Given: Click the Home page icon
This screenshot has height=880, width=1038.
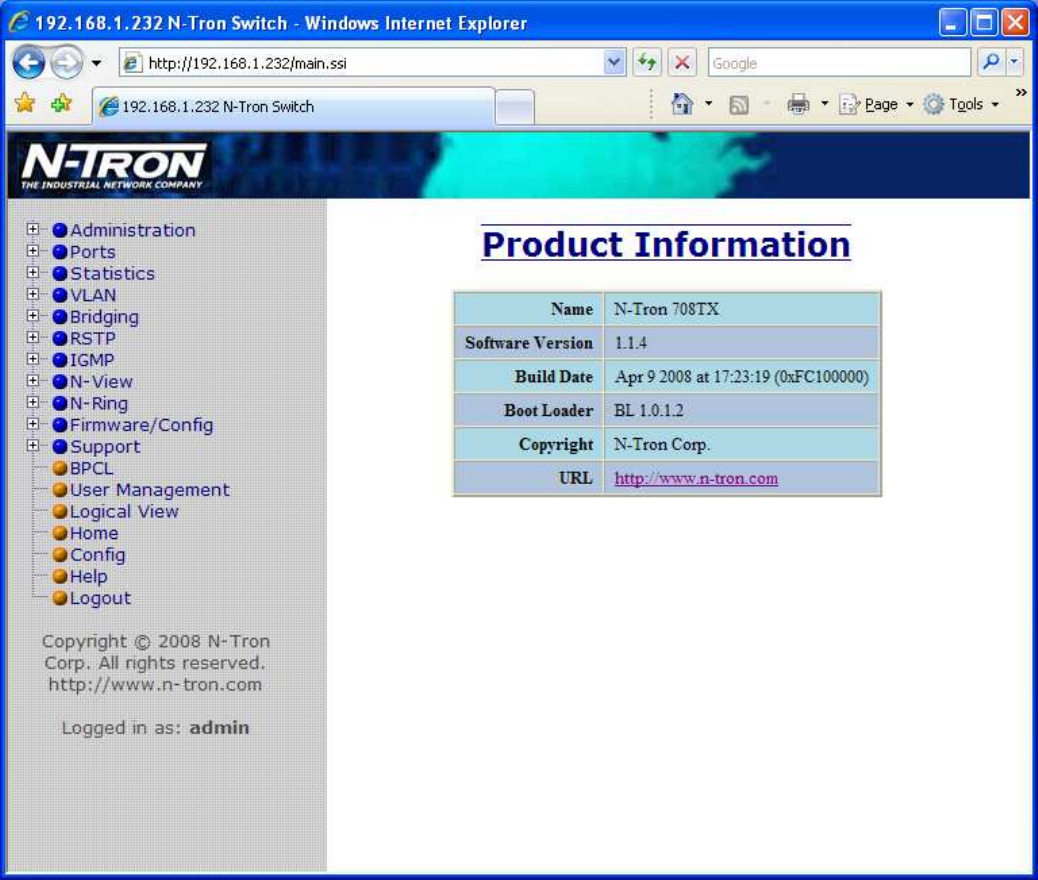Looking at the screenshot, I should (x=681, y=104).
